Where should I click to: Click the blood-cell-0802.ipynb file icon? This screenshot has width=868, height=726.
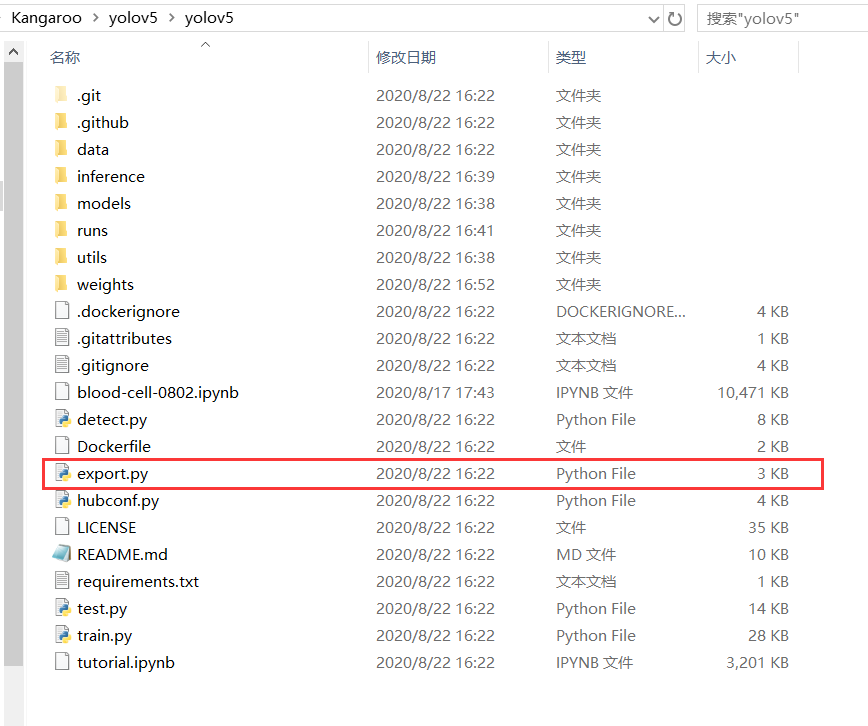[x=62, y=392]
